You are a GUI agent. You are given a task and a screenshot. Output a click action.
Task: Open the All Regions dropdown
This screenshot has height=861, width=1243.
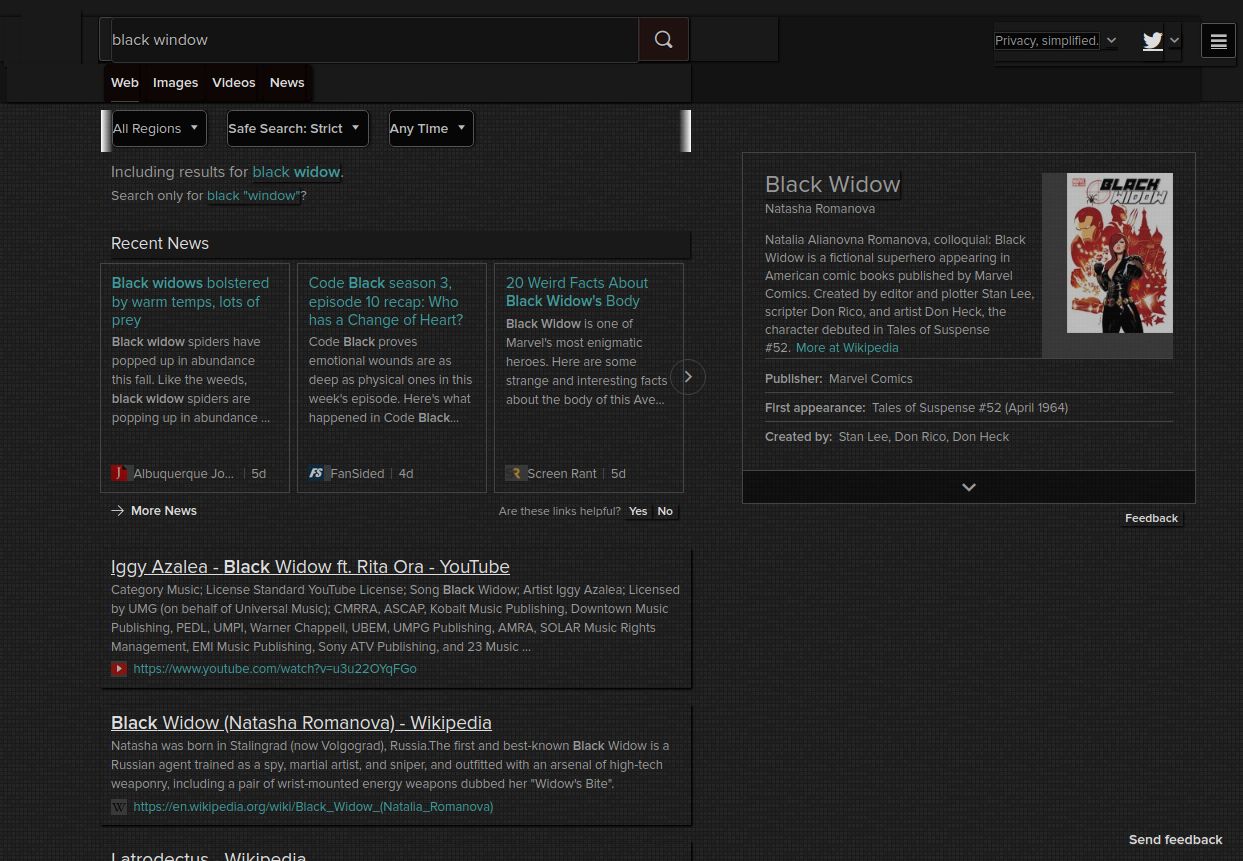[154, 128]
